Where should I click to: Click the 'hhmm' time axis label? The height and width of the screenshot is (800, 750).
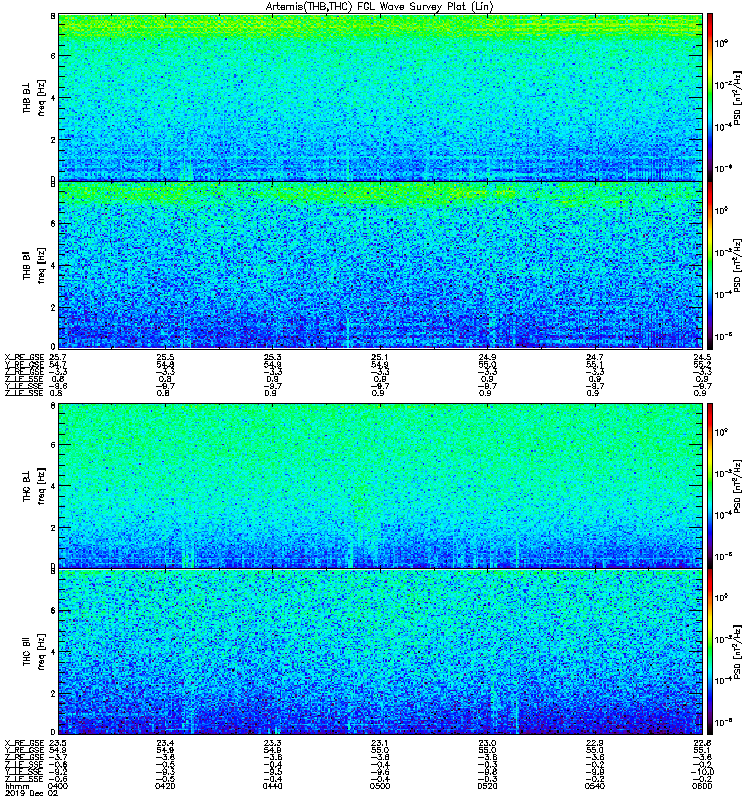(x=18, y=786)
